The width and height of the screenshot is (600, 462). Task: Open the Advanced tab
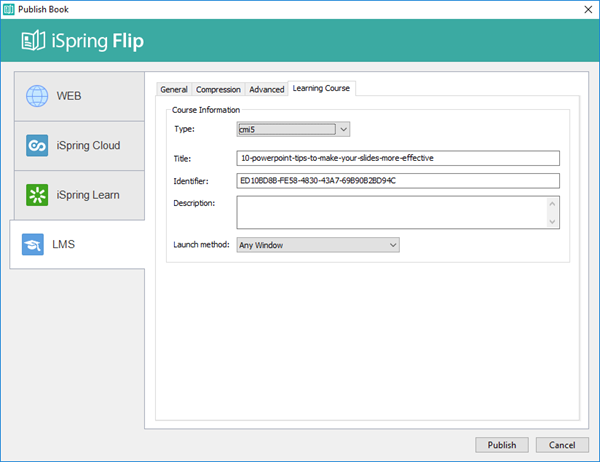[x=267, y=89]
